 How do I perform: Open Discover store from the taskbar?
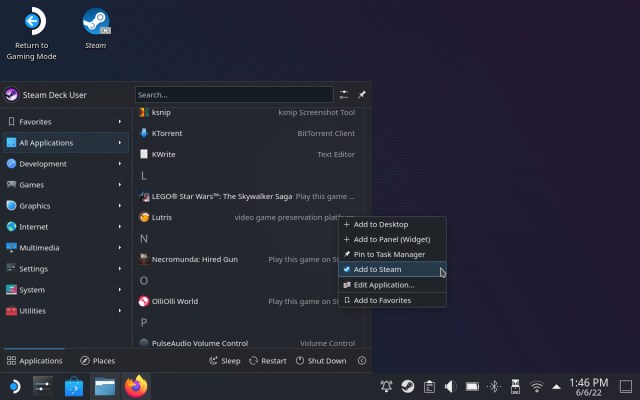coord(74,386)
